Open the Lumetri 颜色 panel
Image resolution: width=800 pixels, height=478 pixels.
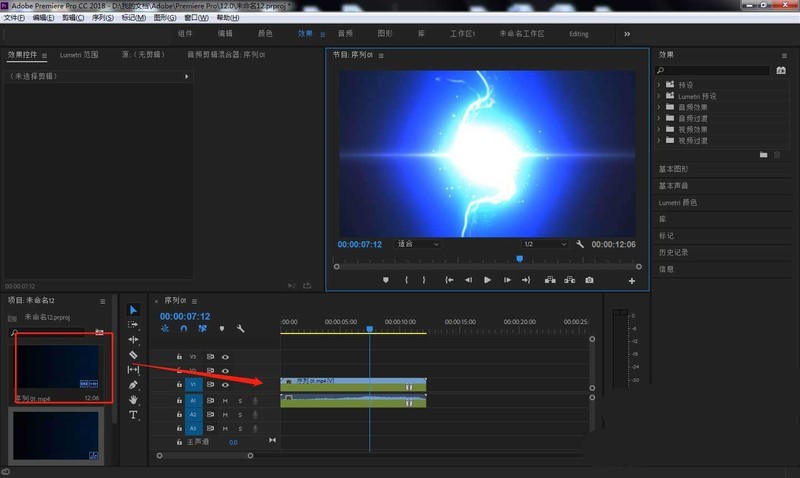(x=677, y=203)
